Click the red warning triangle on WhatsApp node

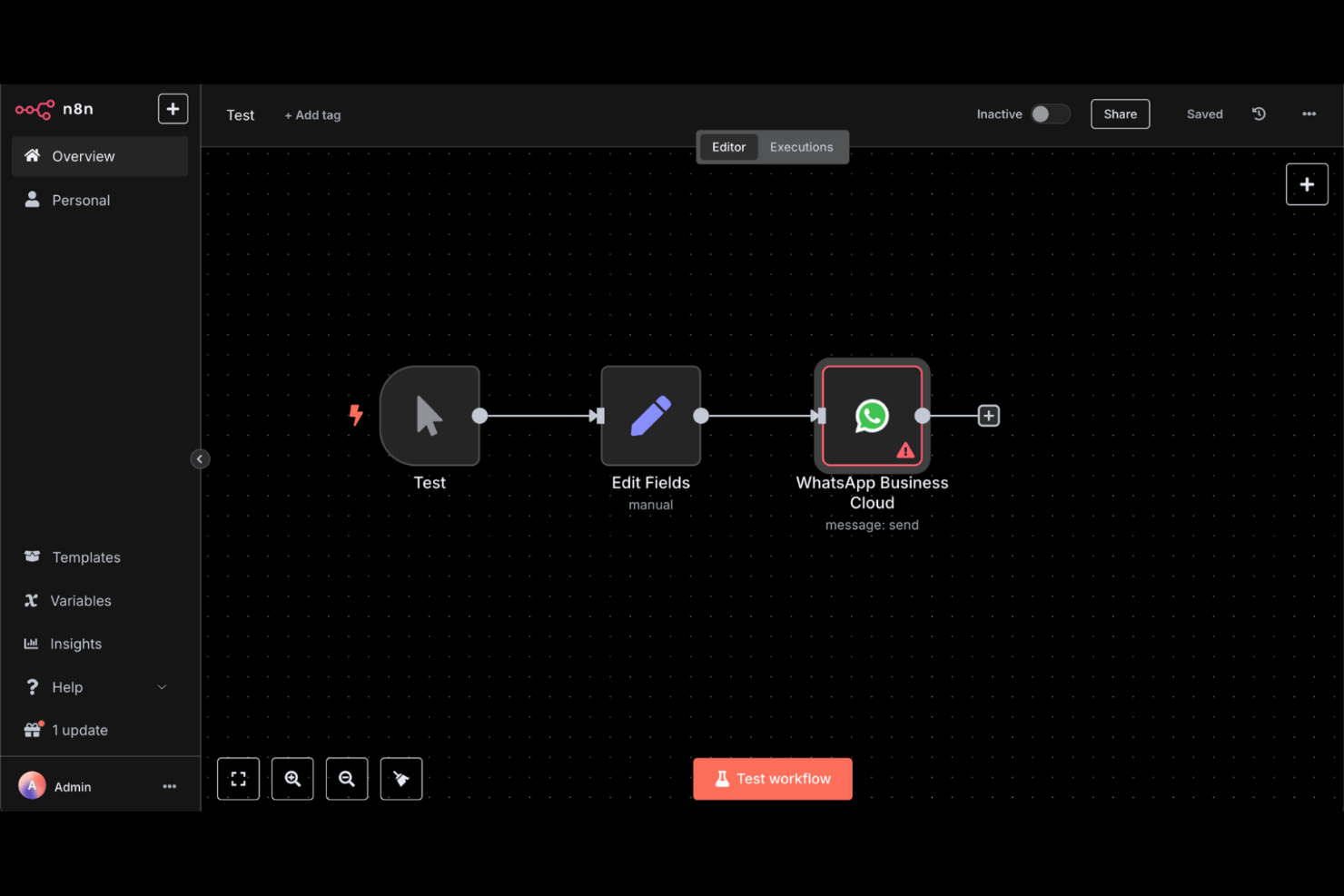pyautogui.click(x=905, y=450)
